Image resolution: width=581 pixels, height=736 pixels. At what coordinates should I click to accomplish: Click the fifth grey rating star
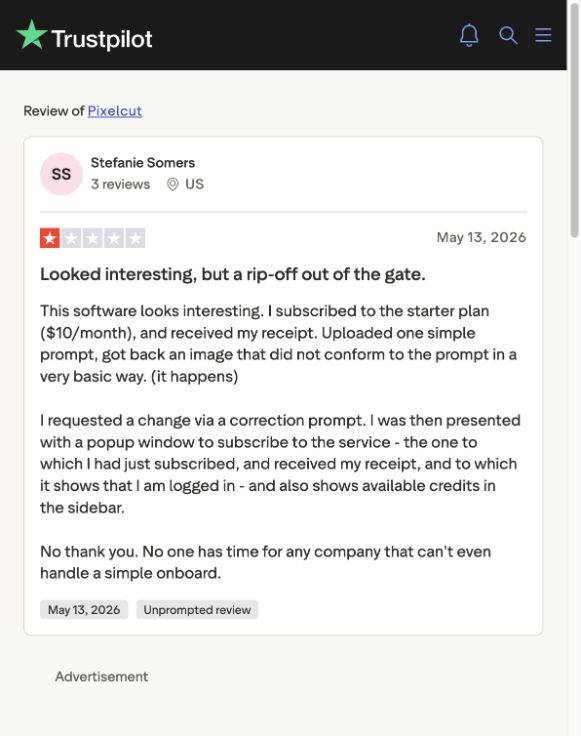click(135, 238)
